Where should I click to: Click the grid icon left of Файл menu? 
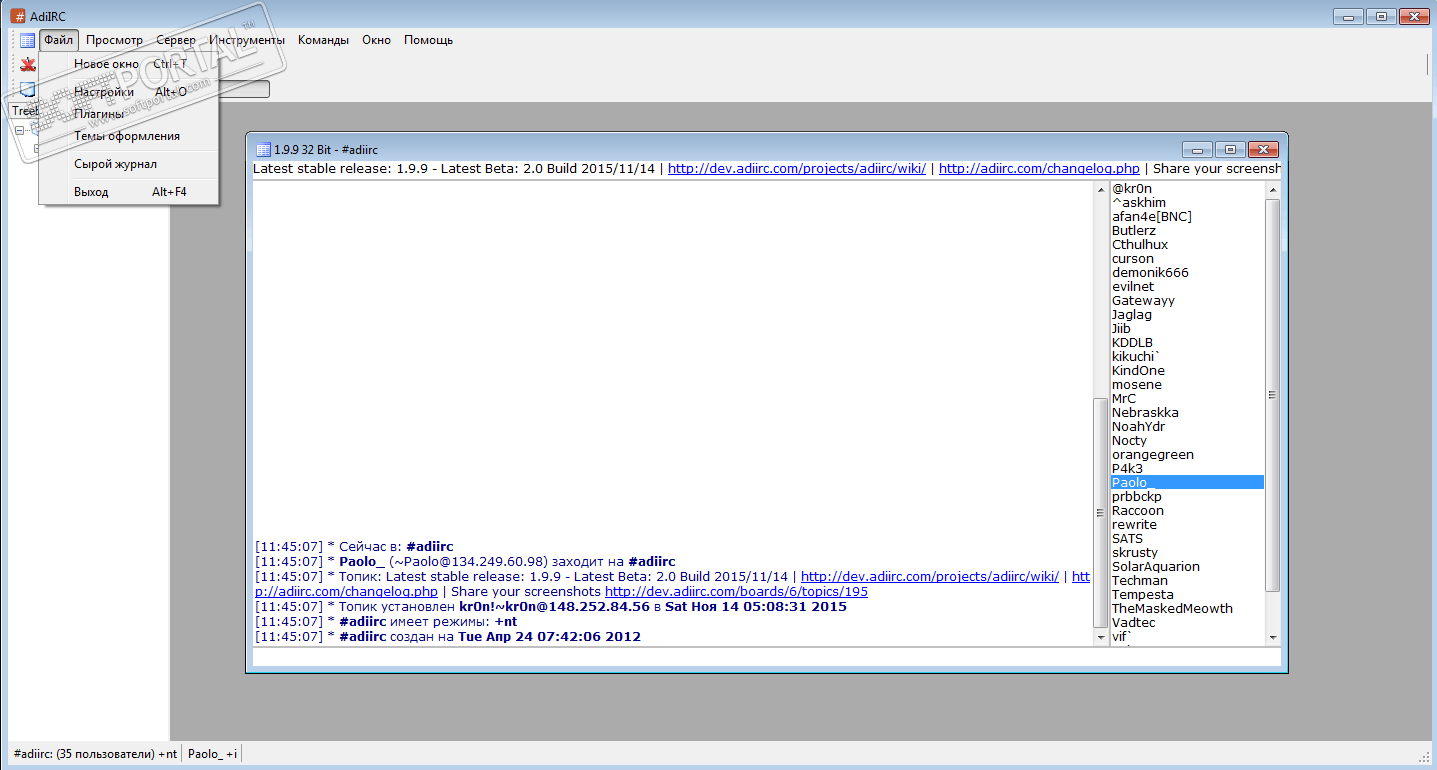tap(27, 40)
